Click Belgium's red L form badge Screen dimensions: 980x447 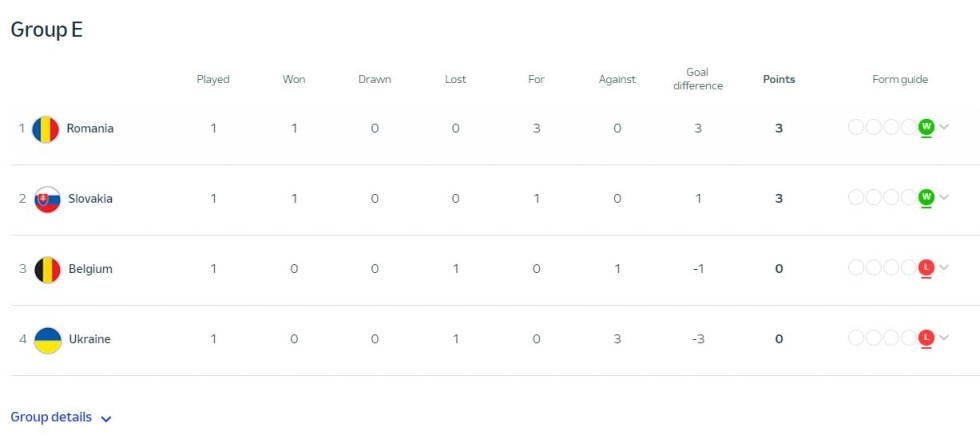(x=926, y=268)
